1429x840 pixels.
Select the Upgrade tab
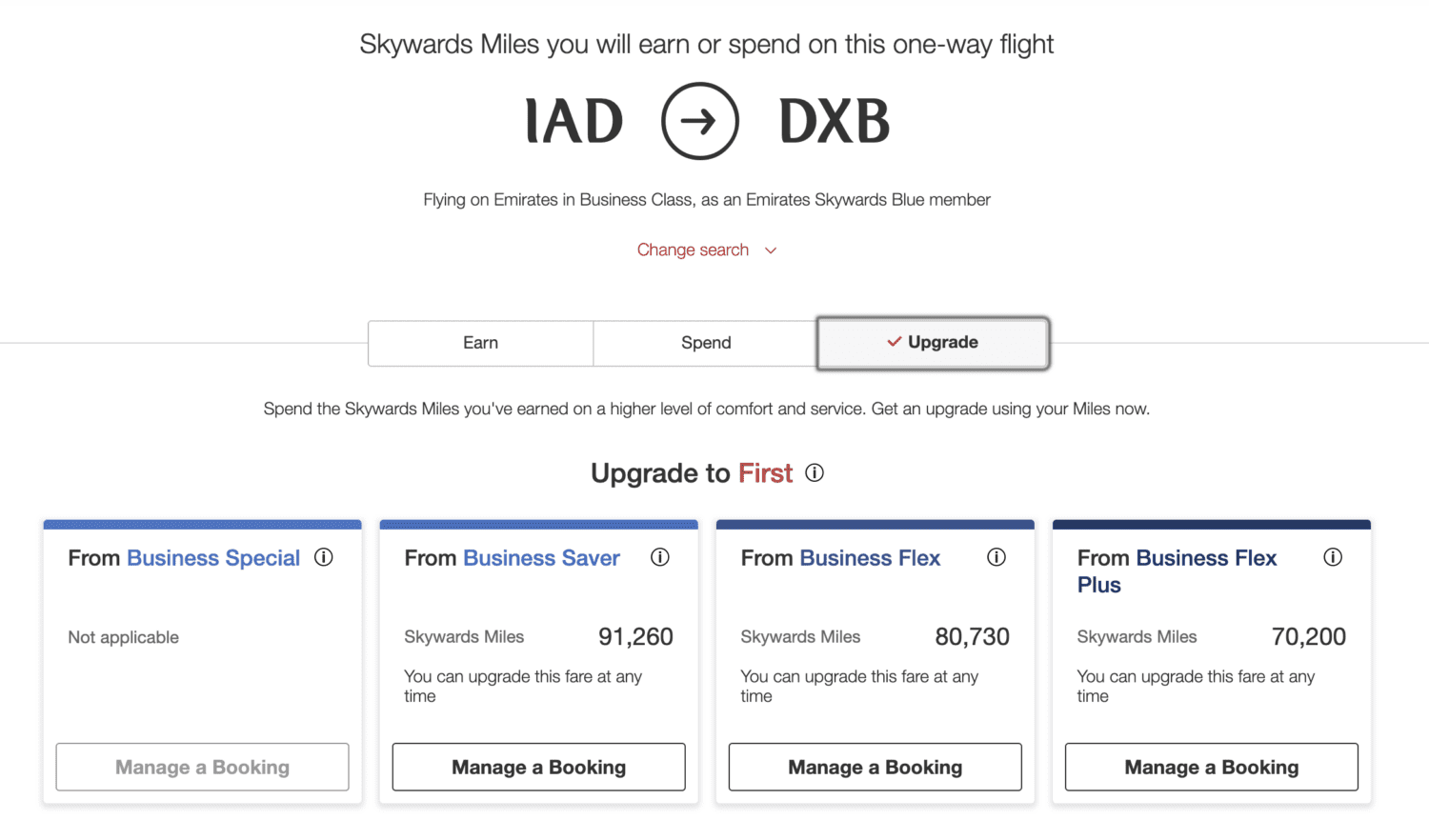932,342
